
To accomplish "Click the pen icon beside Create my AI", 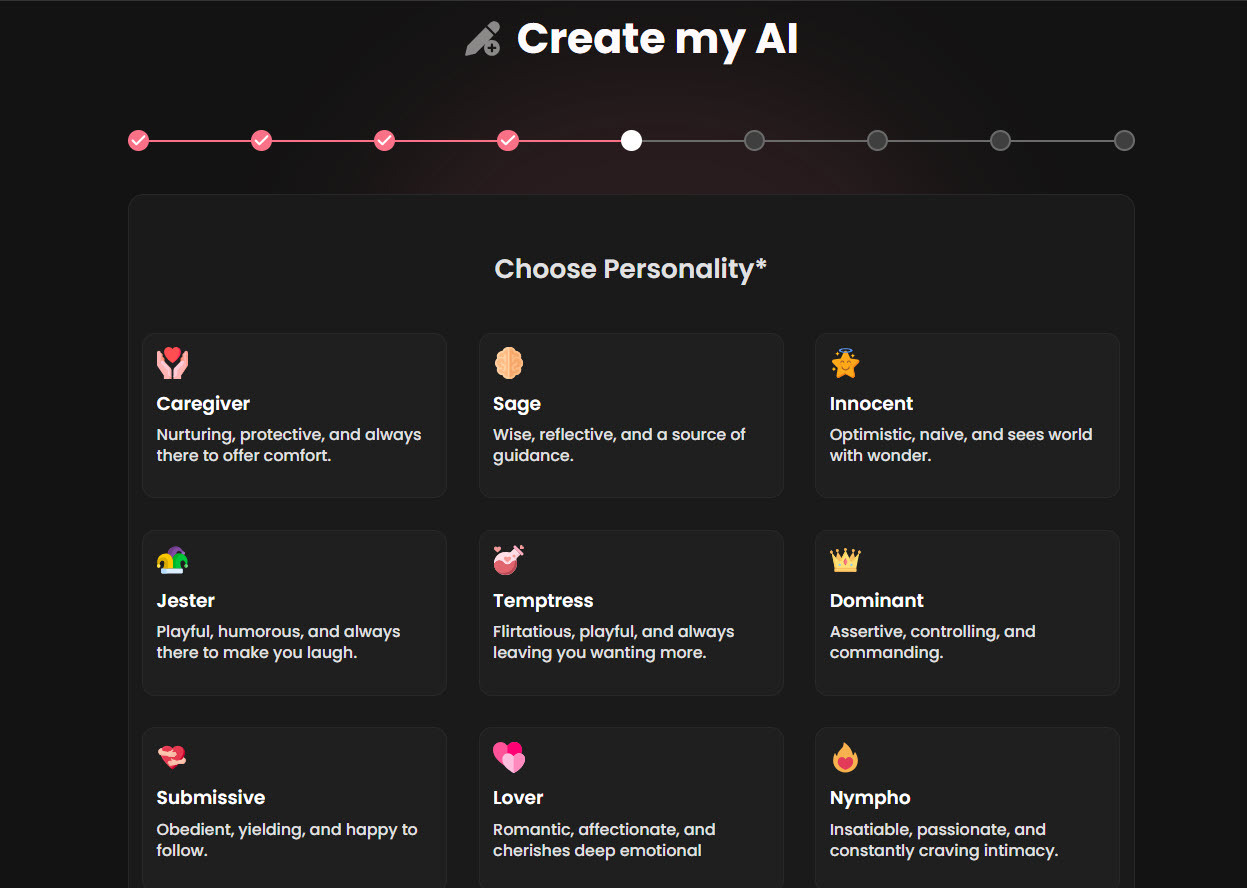I will point(483,39).
